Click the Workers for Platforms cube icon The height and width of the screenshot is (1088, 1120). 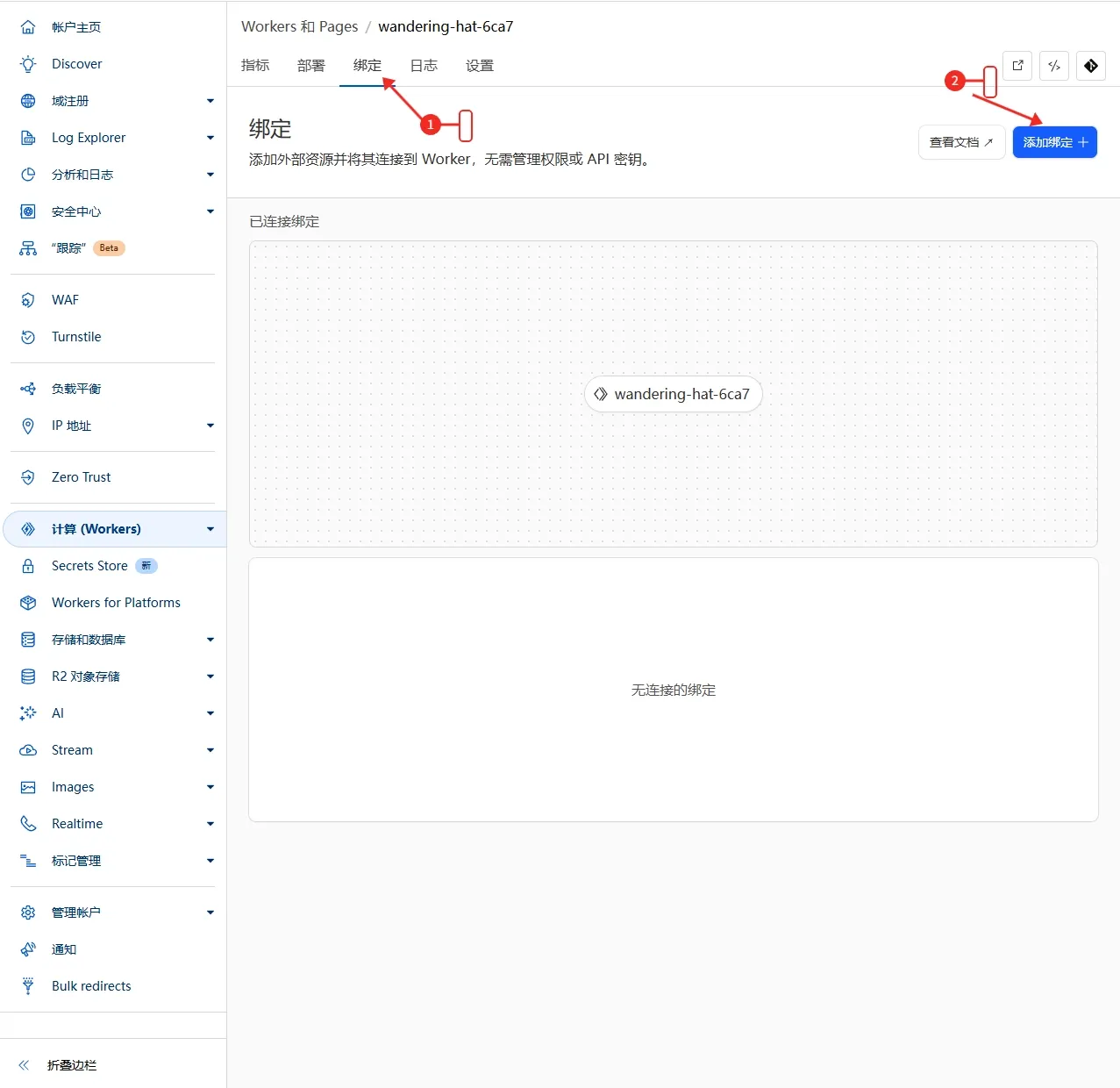28,603
